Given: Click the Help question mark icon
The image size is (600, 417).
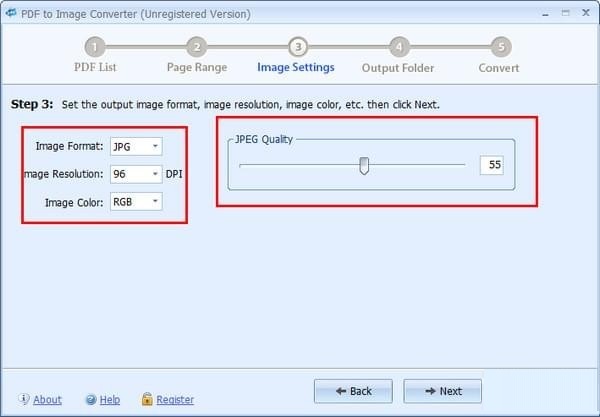Looking at the screenshot, I should pyautogui.click(x=91, y=400).
